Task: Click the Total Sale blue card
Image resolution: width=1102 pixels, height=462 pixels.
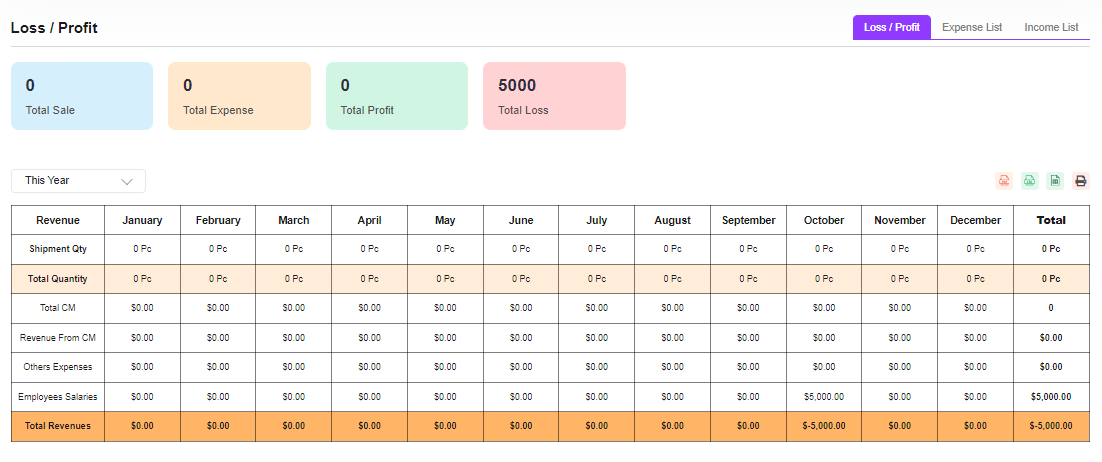Action: [82, 96]
